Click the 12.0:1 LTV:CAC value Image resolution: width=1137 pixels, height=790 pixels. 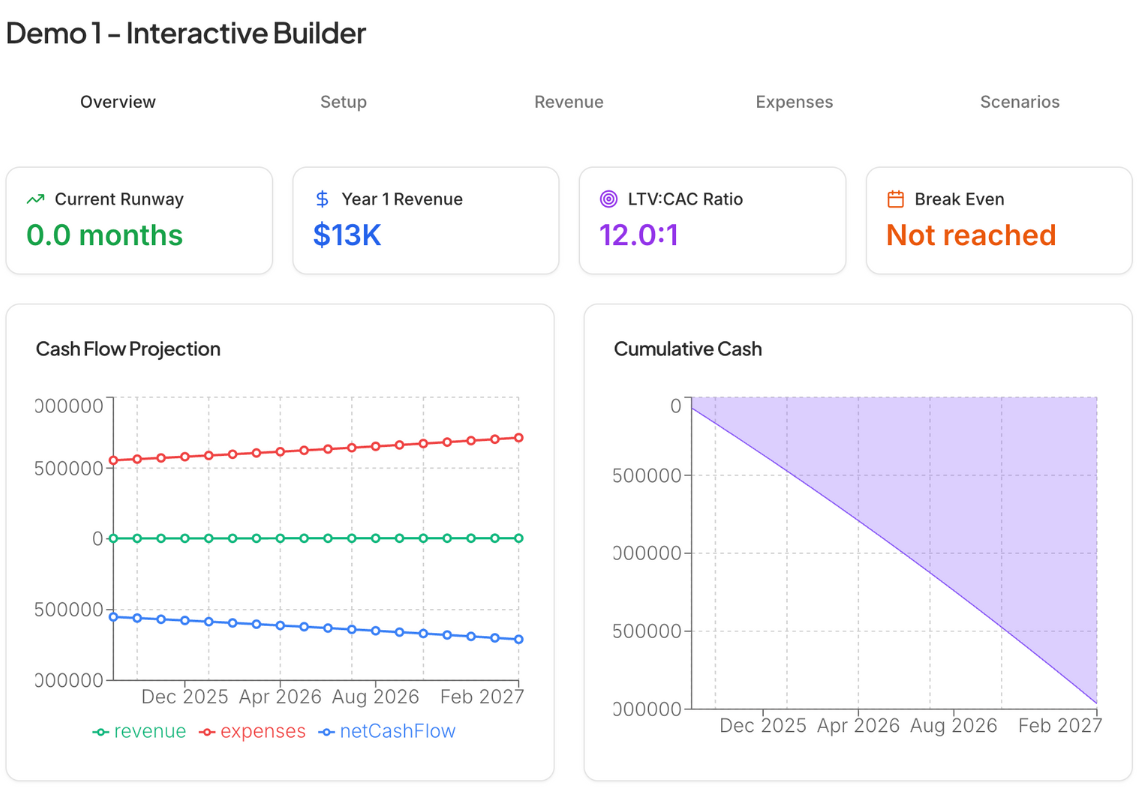coord(639,234)
